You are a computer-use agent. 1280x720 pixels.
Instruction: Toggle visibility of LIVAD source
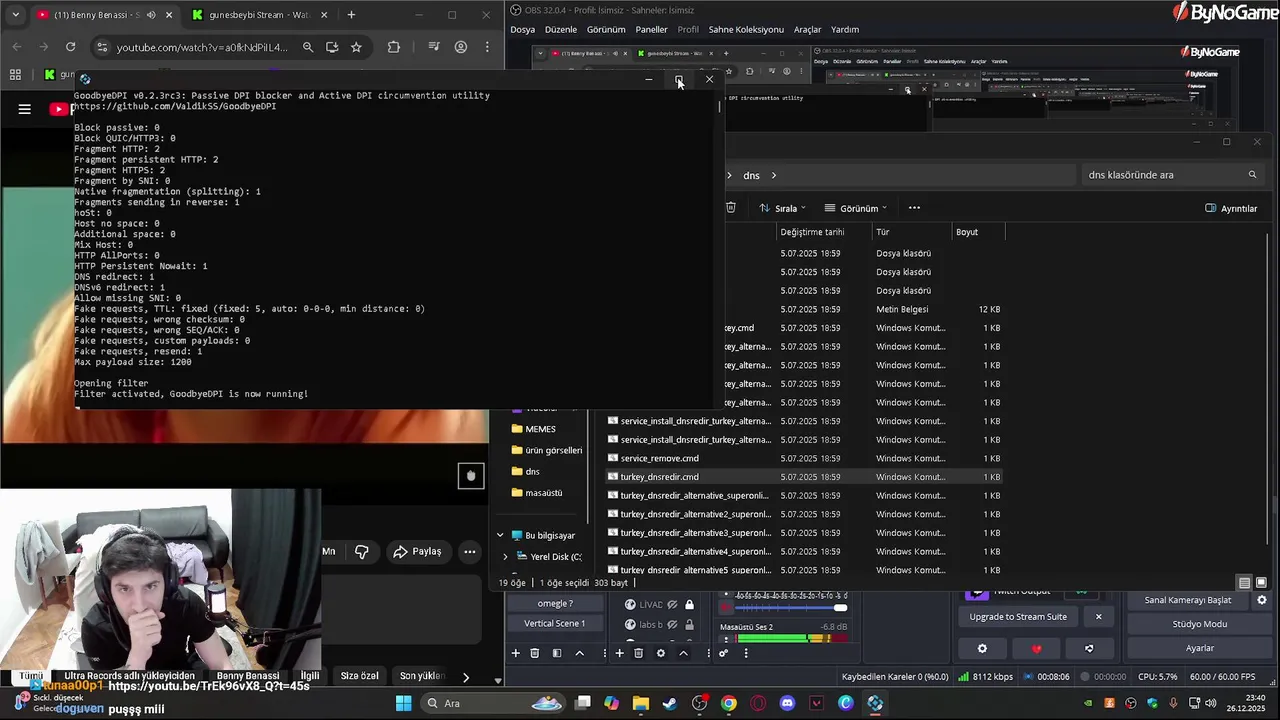(672, 605)
